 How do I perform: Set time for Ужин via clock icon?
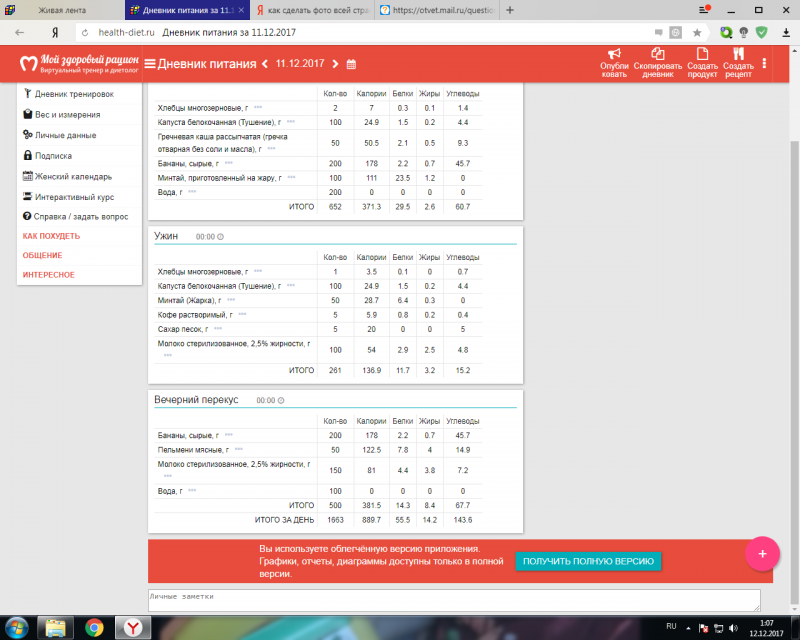pyautogui.click(x=221, y=237)
